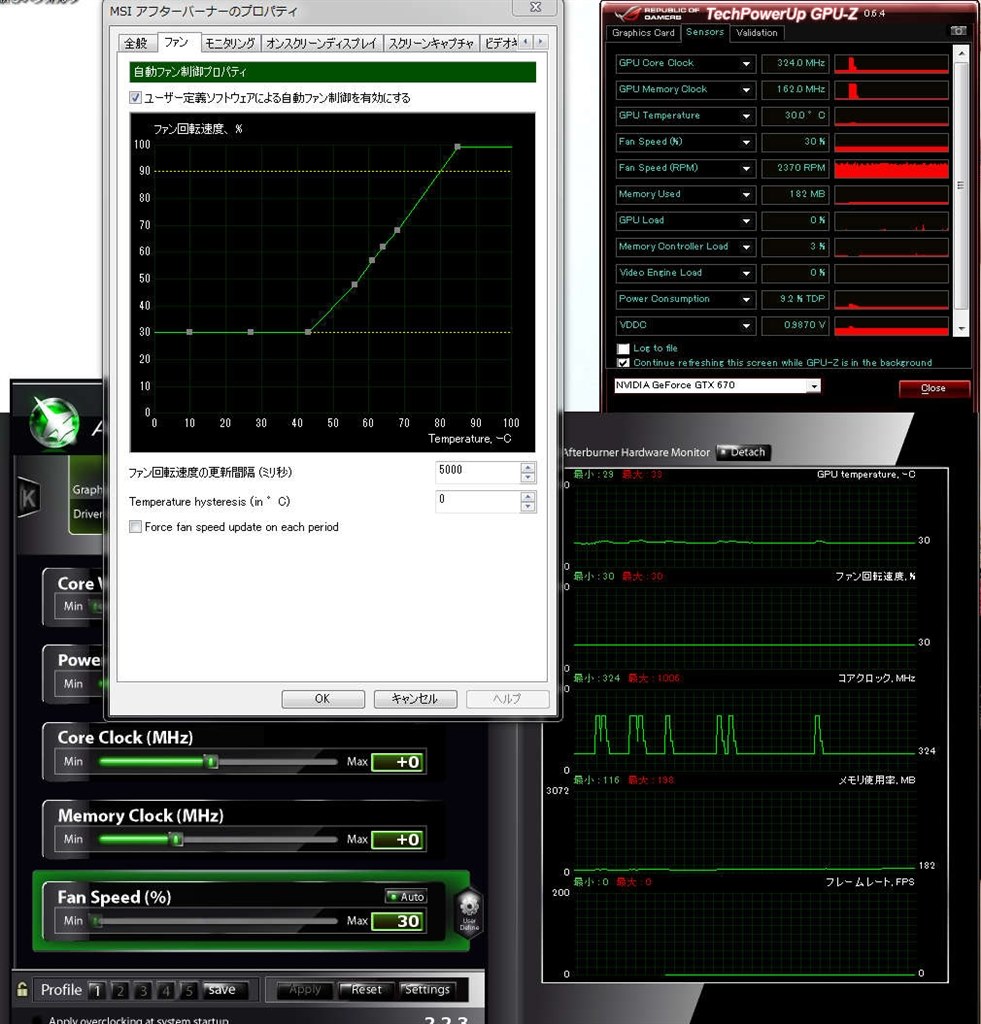Click the Core Clock slider handle

pyautogui.click(x=211, y=761)
